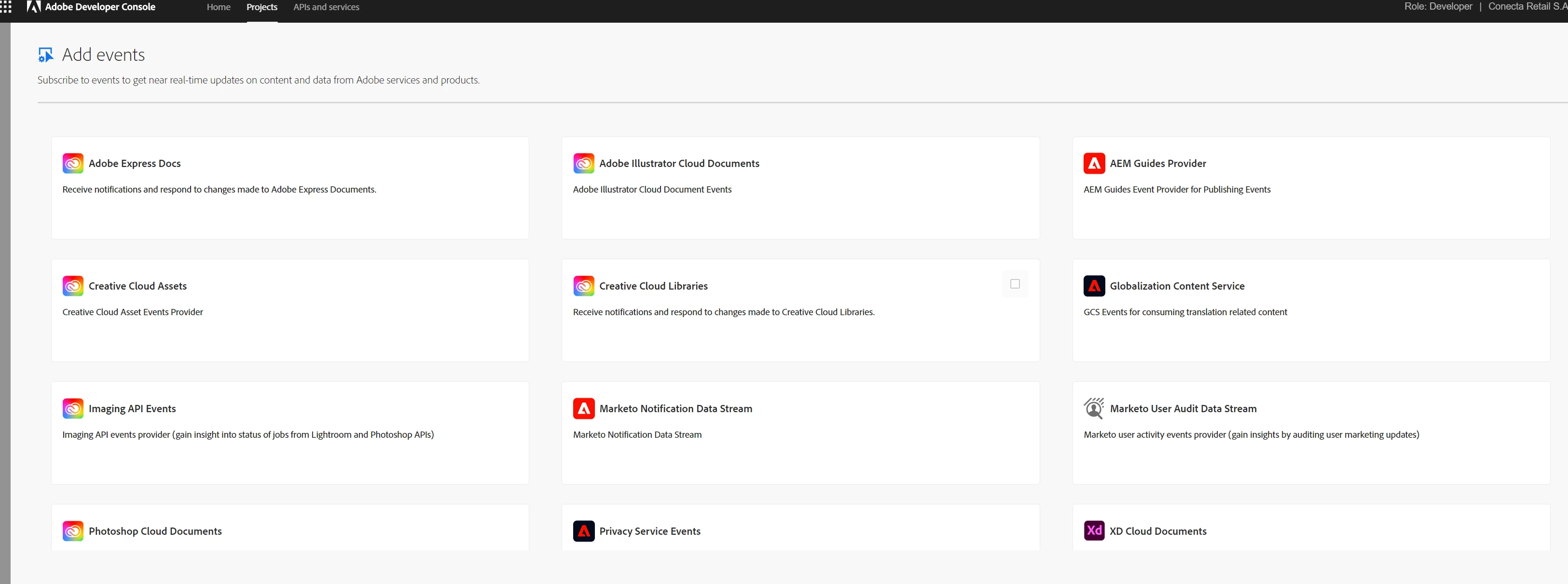Click the Globalization Content Service icon

pos(1094,286)
